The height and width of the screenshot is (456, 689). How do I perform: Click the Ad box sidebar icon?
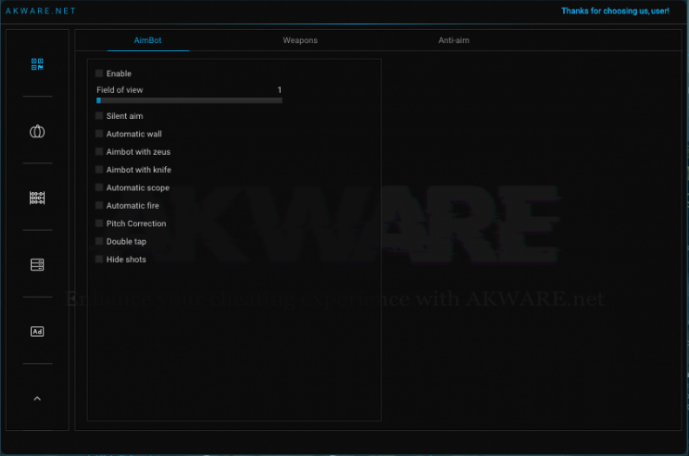[37, 332]
